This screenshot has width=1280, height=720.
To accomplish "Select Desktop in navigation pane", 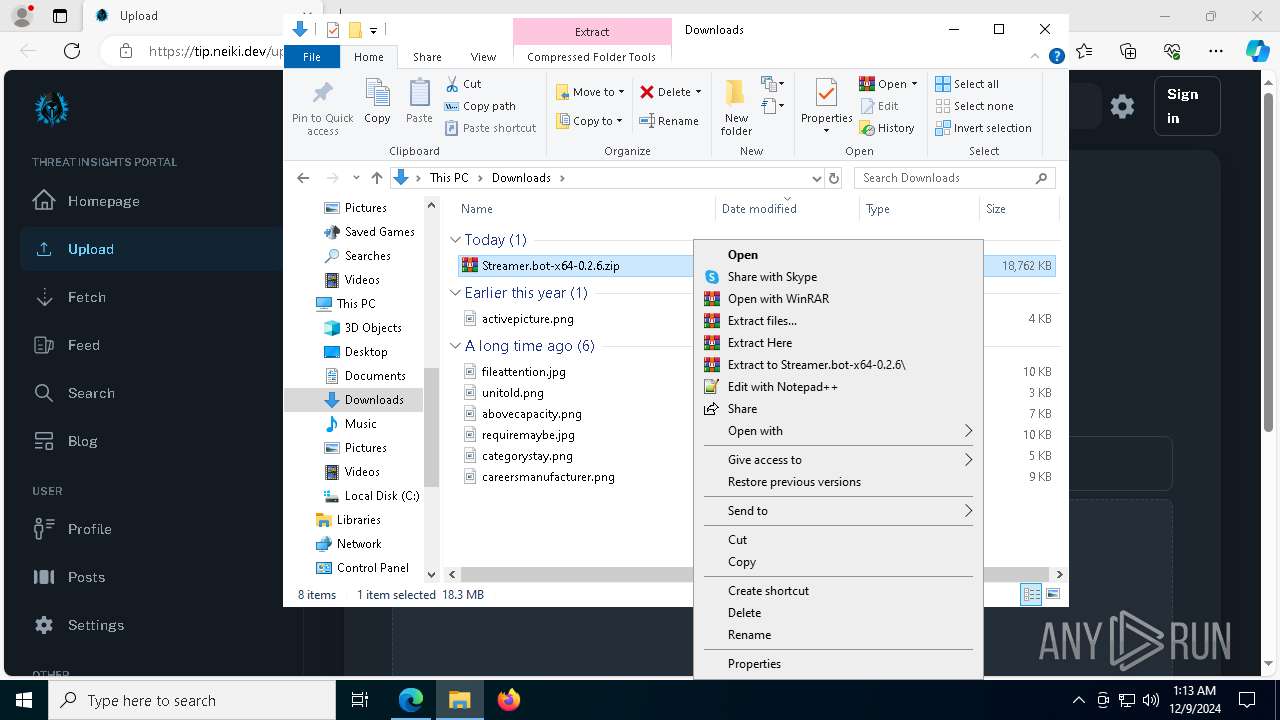I will pyautogui.click(x=366, y=352).
